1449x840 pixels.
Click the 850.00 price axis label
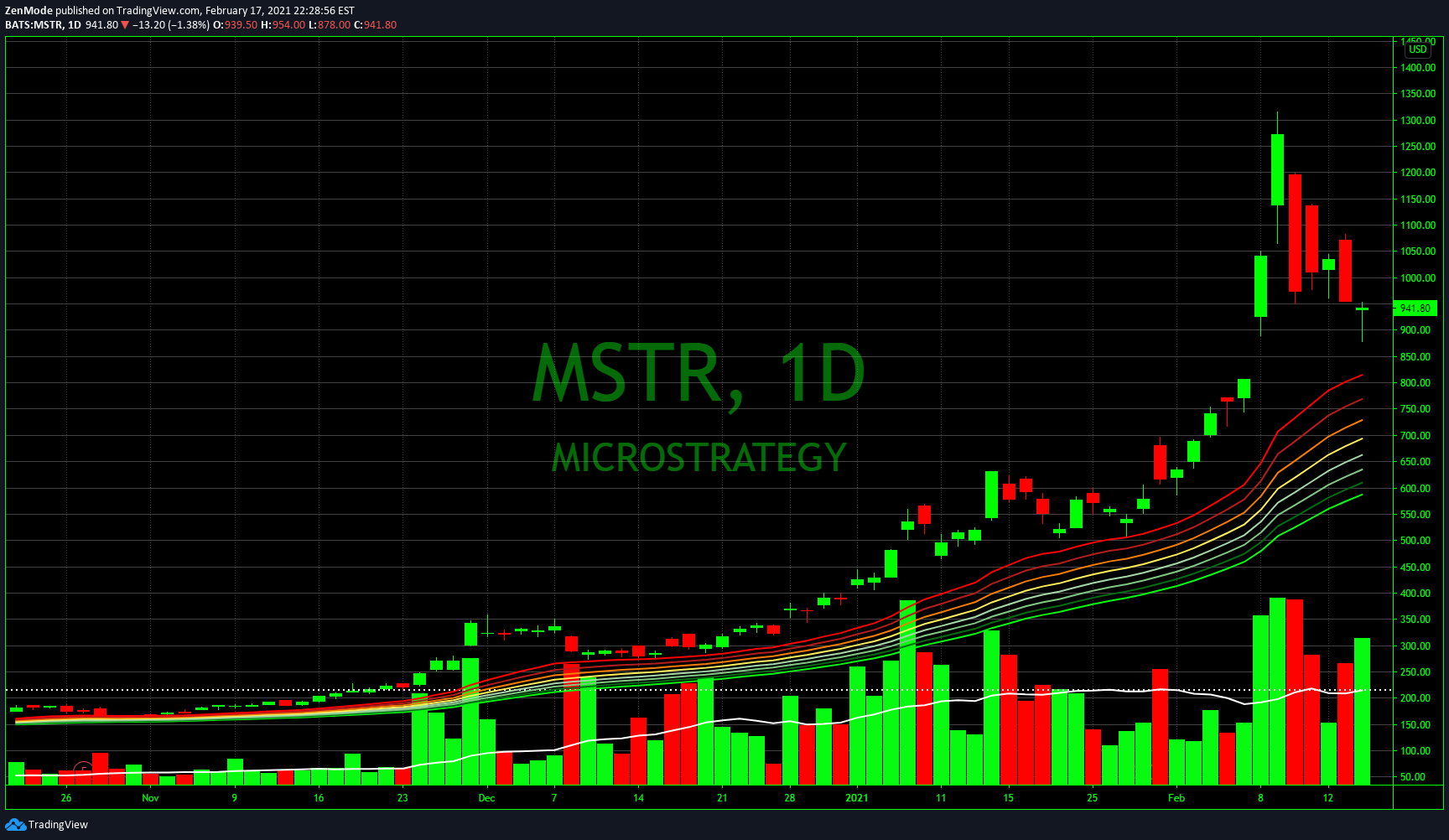click(1415, 357)
